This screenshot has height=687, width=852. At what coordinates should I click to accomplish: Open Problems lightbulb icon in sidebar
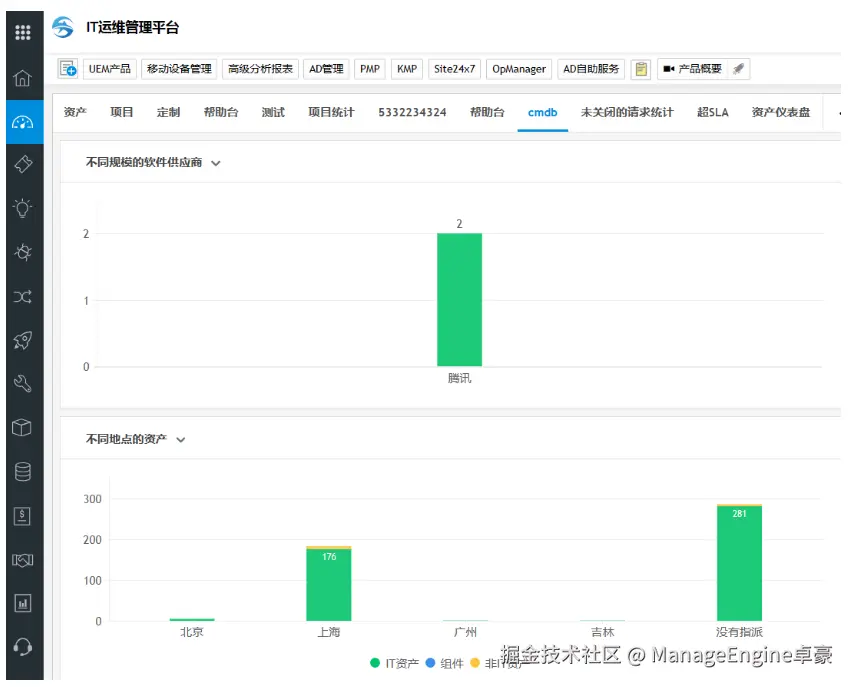(22, 208)
